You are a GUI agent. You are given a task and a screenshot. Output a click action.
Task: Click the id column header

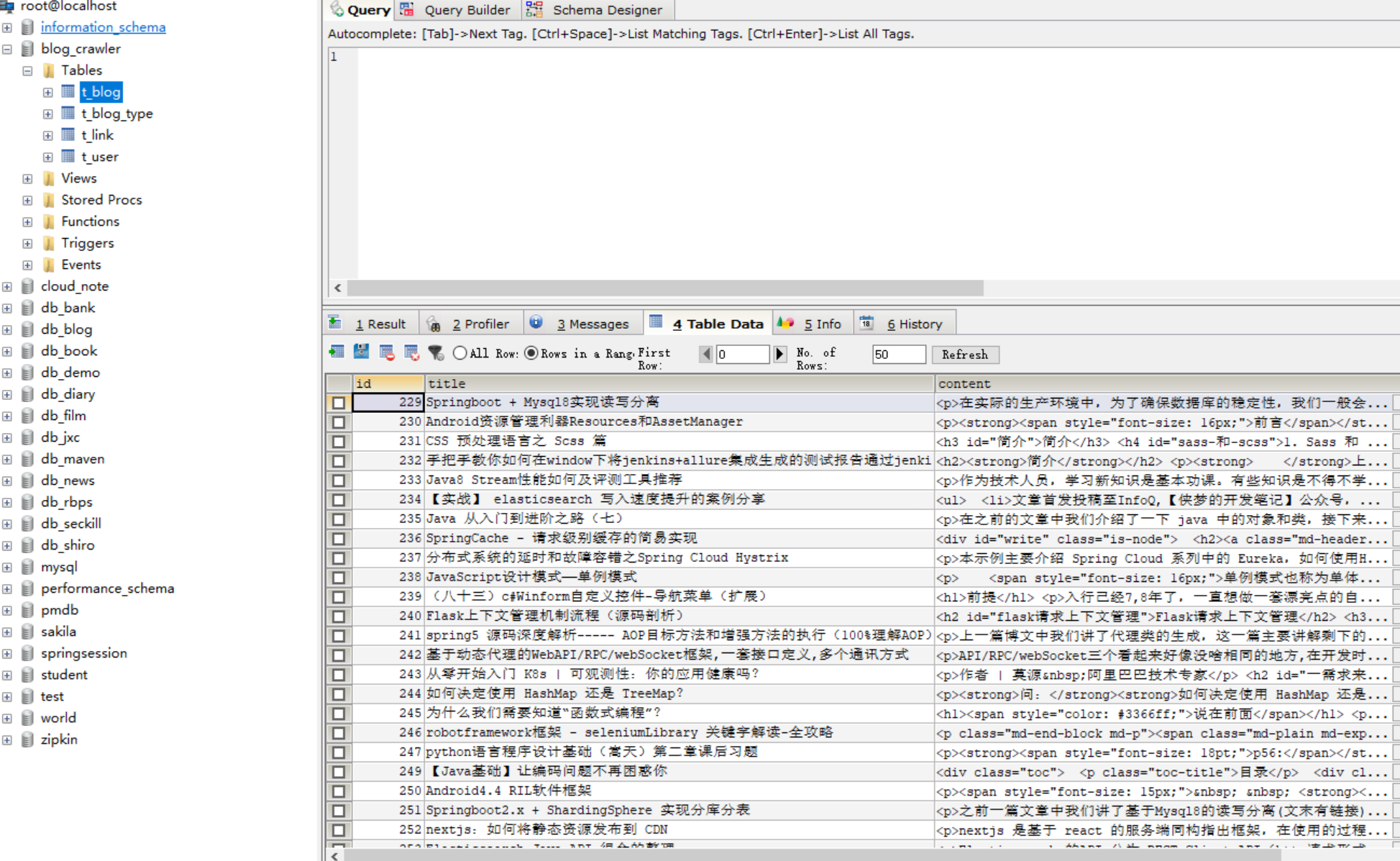tap(388, 383)
